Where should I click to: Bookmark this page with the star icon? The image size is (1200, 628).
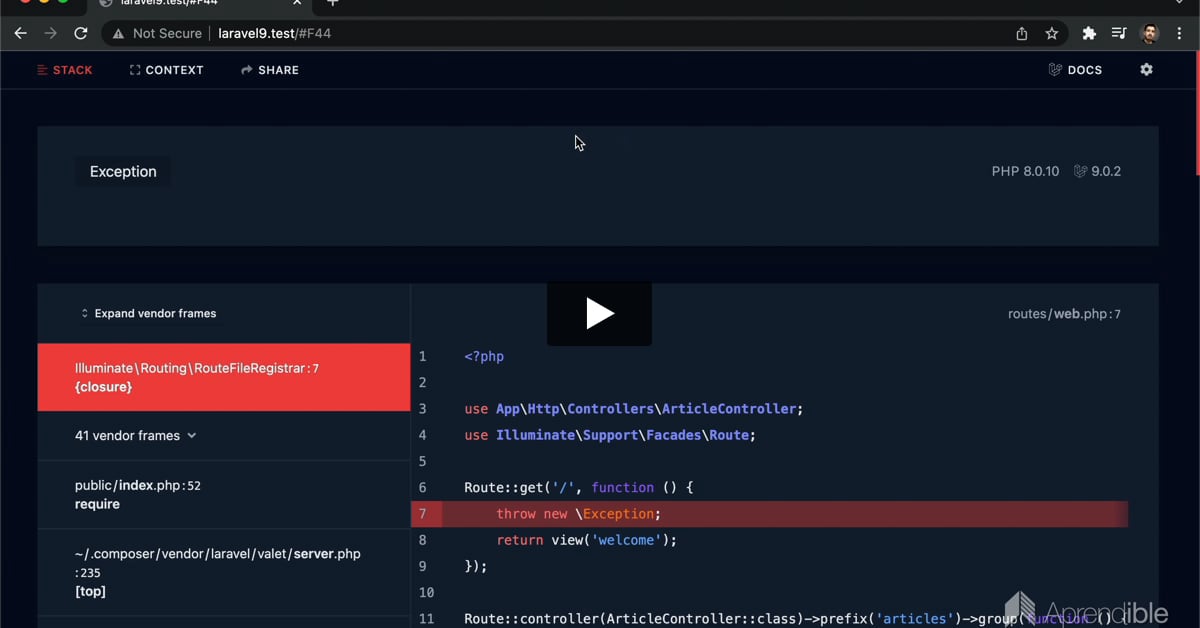coord(1051,33)
